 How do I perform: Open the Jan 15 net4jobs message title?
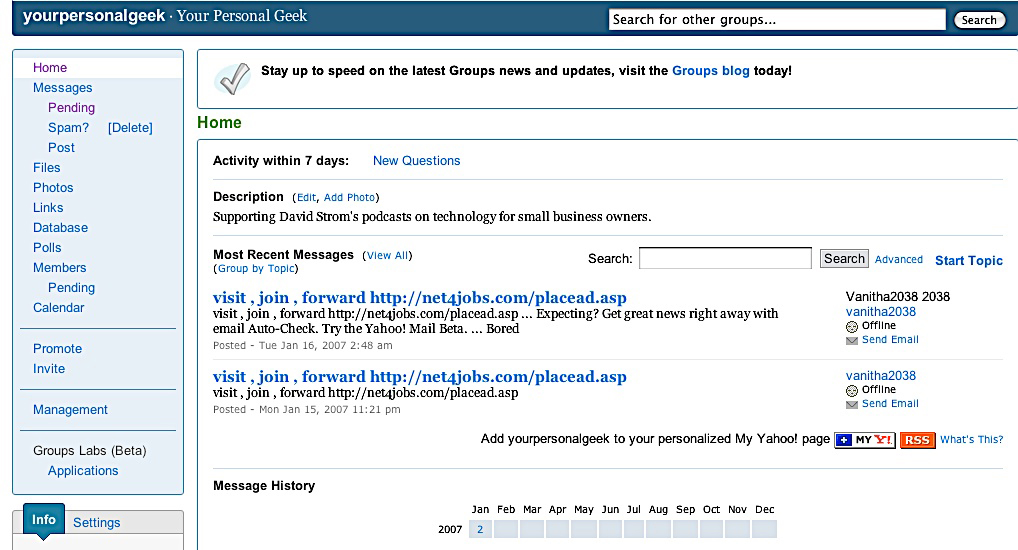pyautogui.click(x=419, y=377)
